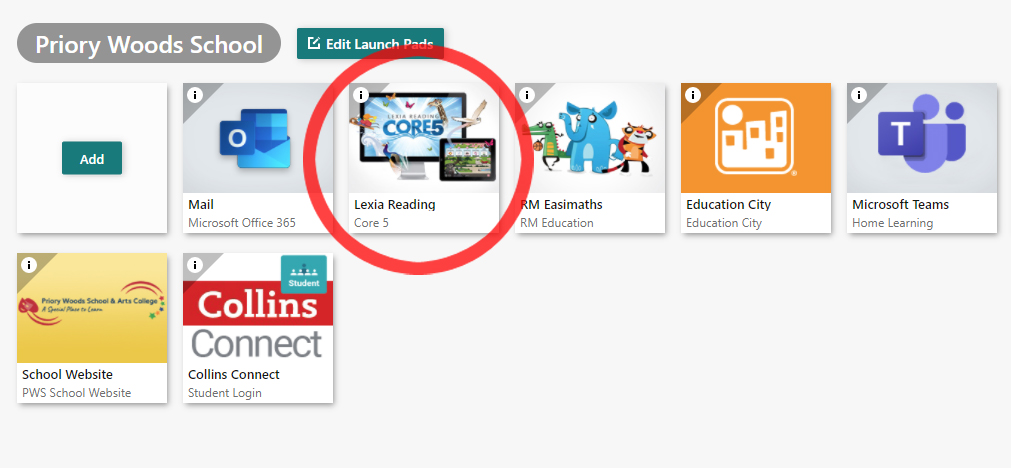Show info for Microsoft Teams tile
The image size is (1011, 468).
859,95
